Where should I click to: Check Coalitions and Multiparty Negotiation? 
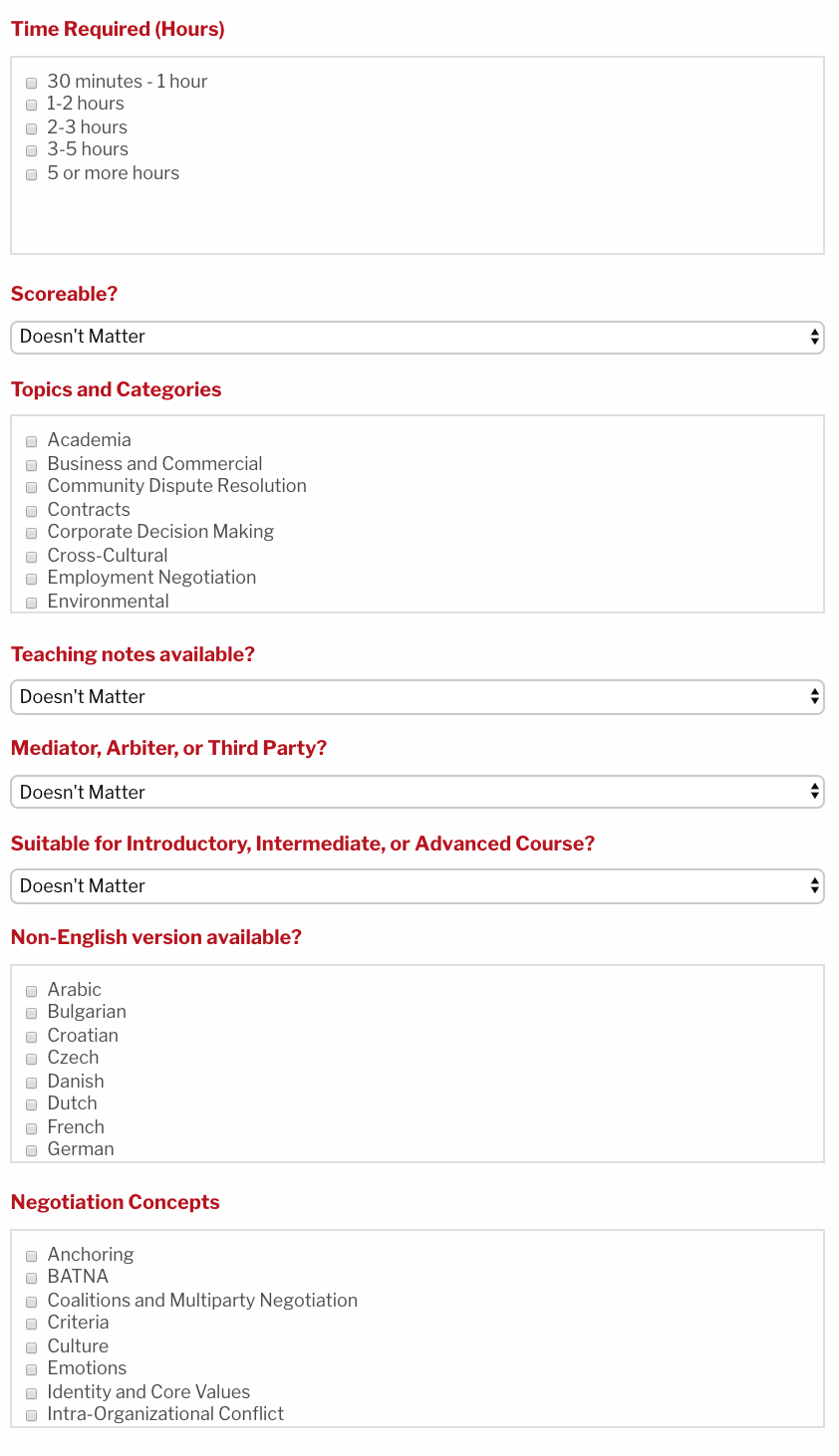pos(32,1302)
